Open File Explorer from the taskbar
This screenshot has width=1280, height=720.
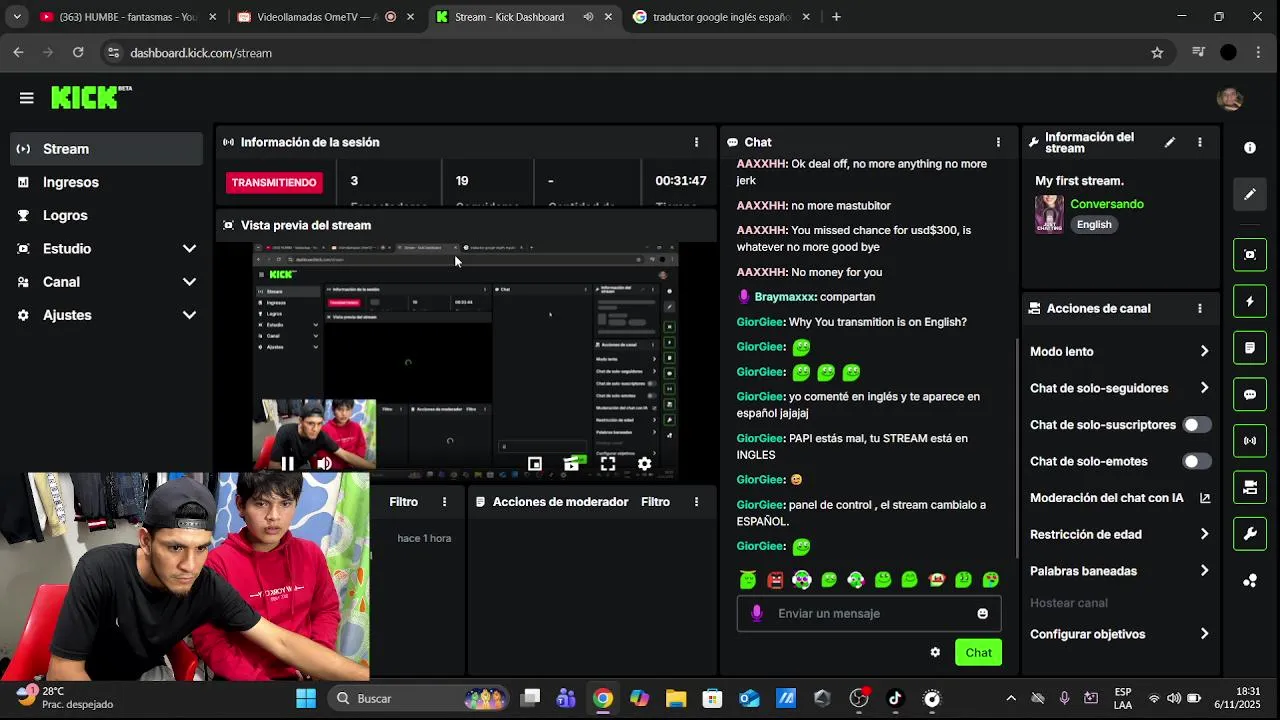pyautogui.click(x=675, y=698)
